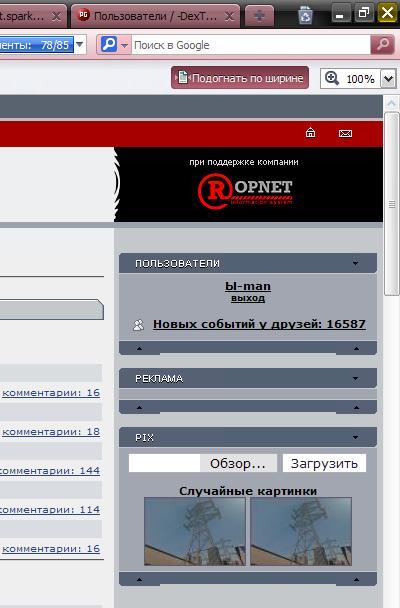Open the mail envelope icon
The image size is (400, 608).
(x=345, y=133)
